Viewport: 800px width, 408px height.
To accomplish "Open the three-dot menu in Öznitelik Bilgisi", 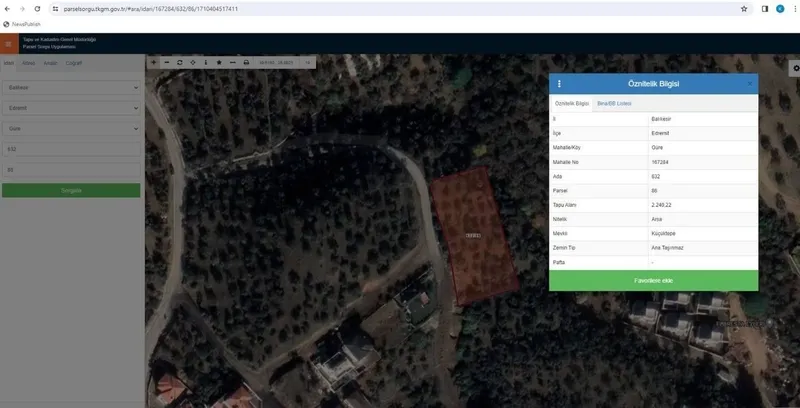I will [559, 84].
